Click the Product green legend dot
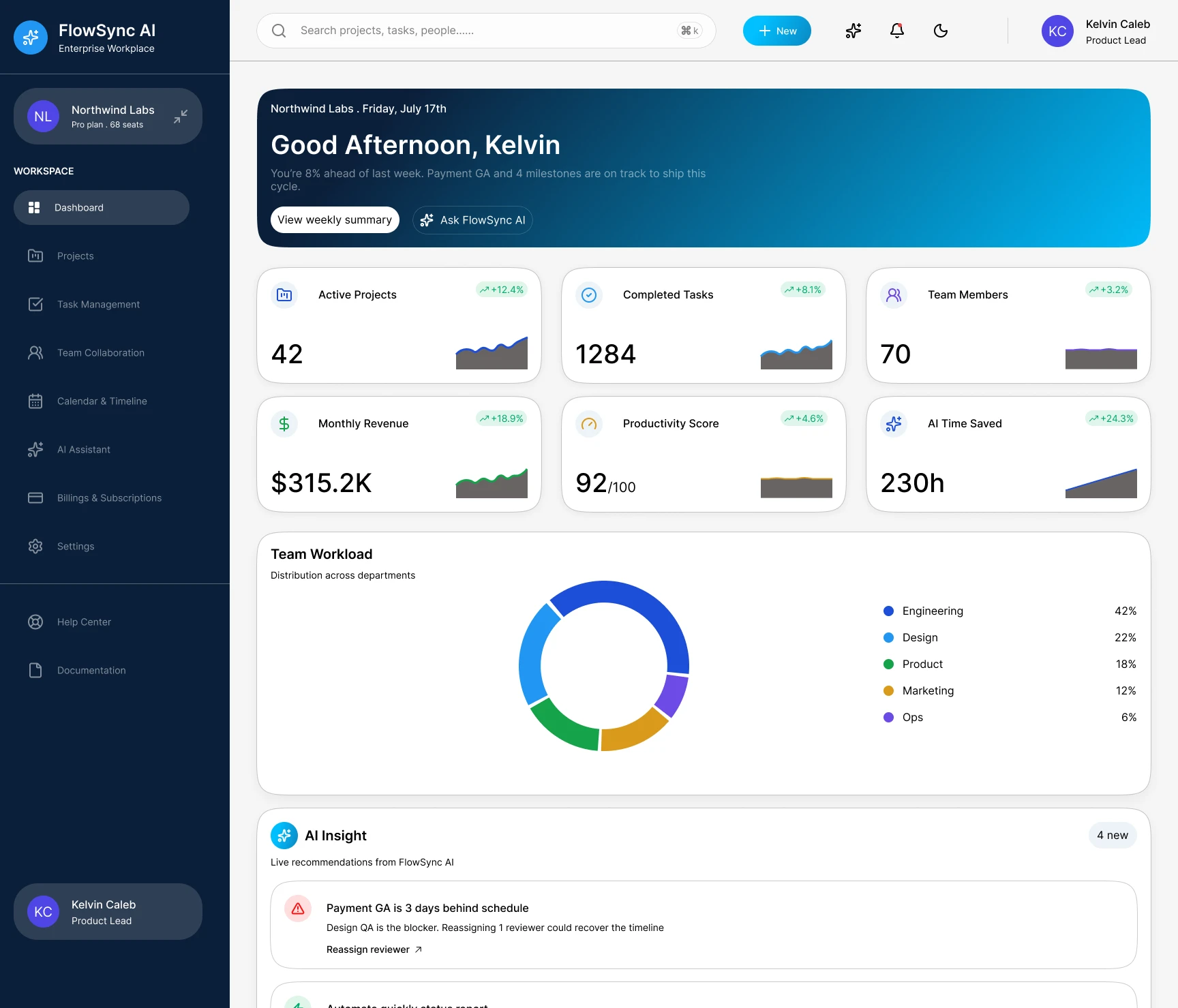Screen dimensions: 1178x1008 coord(888,665)
